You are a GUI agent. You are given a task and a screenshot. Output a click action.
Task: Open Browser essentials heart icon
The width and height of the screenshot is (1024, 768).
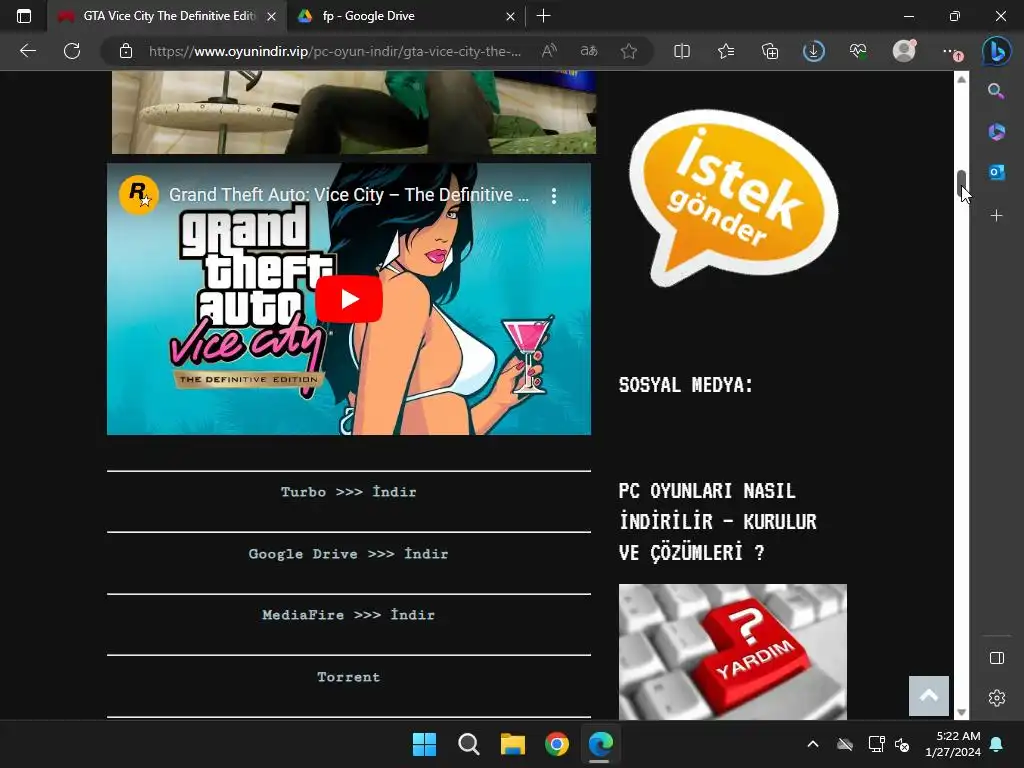858,51
